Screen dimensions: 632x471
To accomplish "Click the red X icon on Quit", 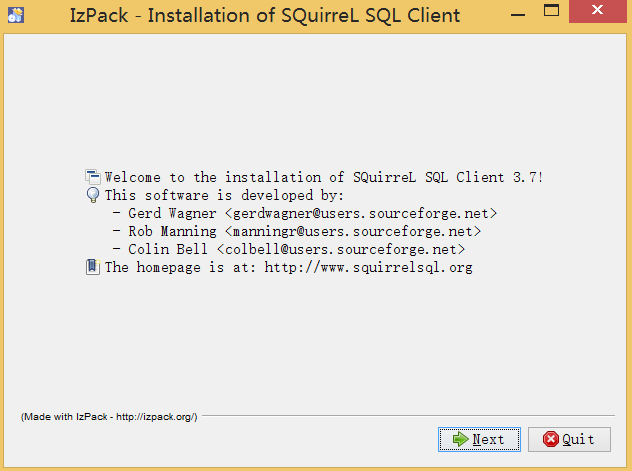I will pyautogui.click(x=551, y=439).
